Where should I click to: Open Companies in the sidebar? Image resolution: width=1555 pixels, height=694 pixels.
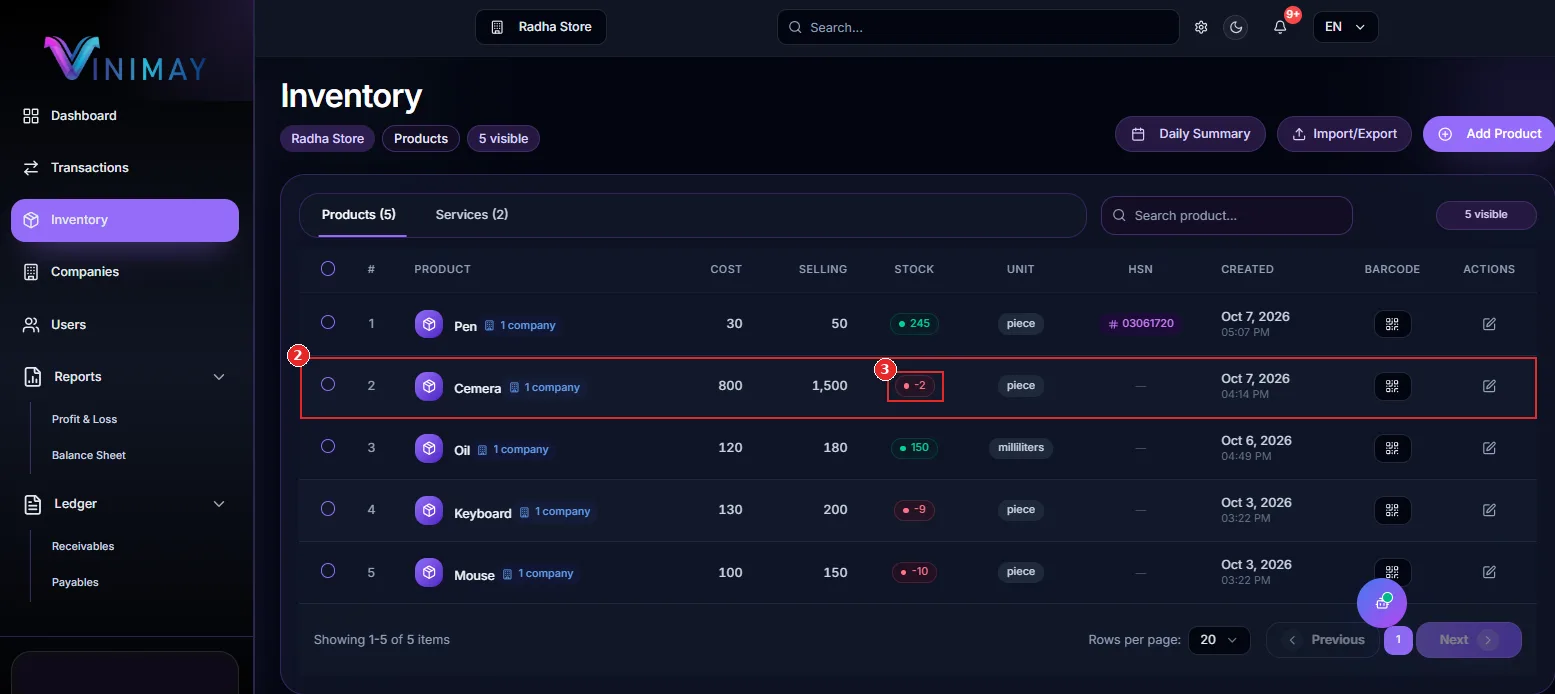[x=125, y=272]
